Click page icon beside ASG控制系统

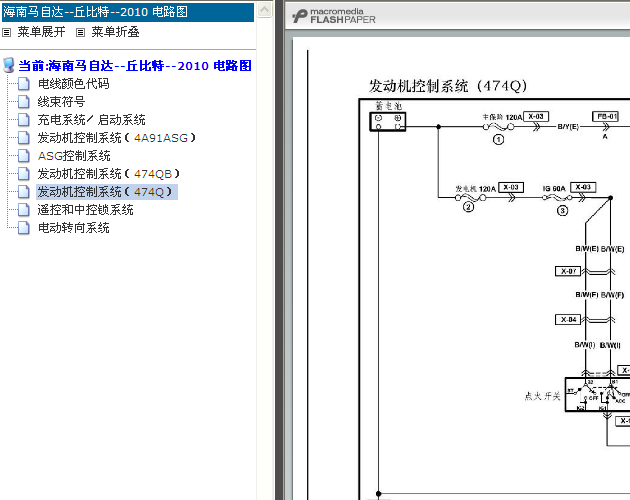tap(24, 156)
